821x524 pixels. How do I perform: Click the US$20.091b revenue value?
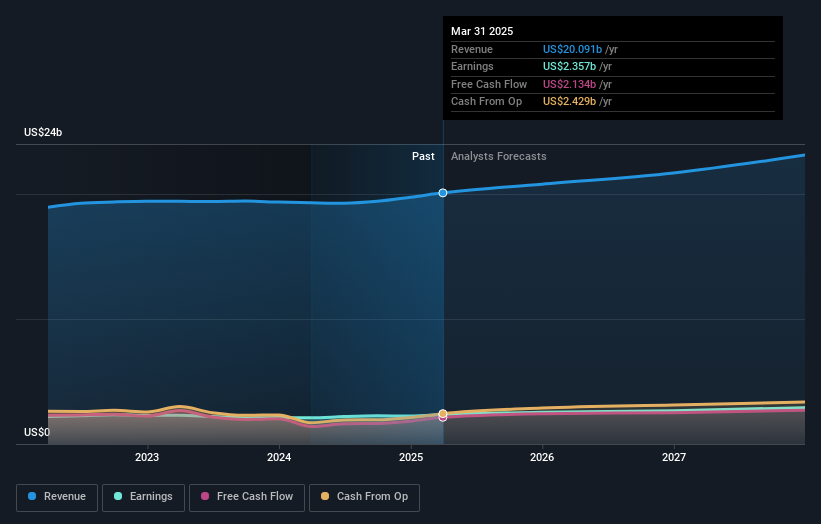572,49
